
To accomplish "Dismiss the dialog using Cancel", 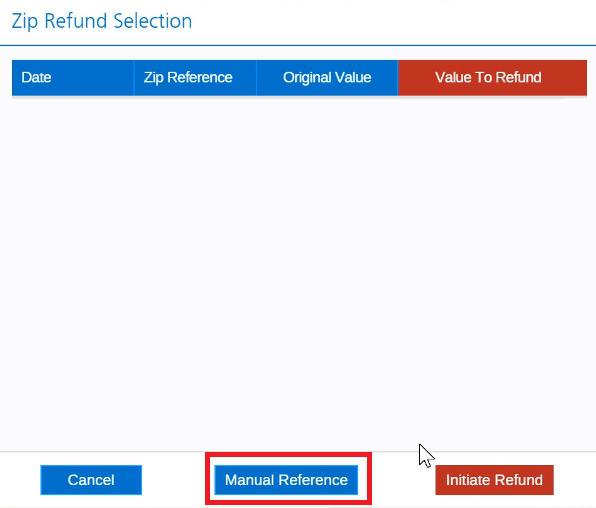I will (x=91, y=480).
